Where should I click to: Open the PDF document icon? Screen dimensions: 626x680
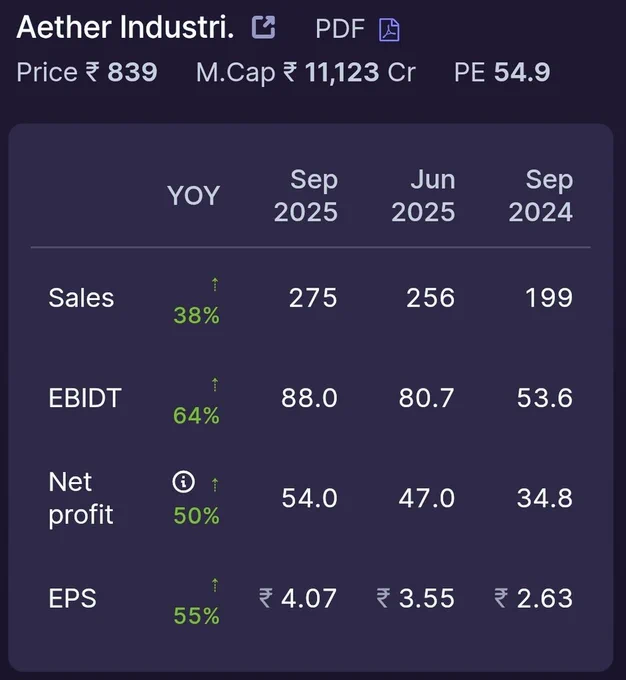point(389,30)
